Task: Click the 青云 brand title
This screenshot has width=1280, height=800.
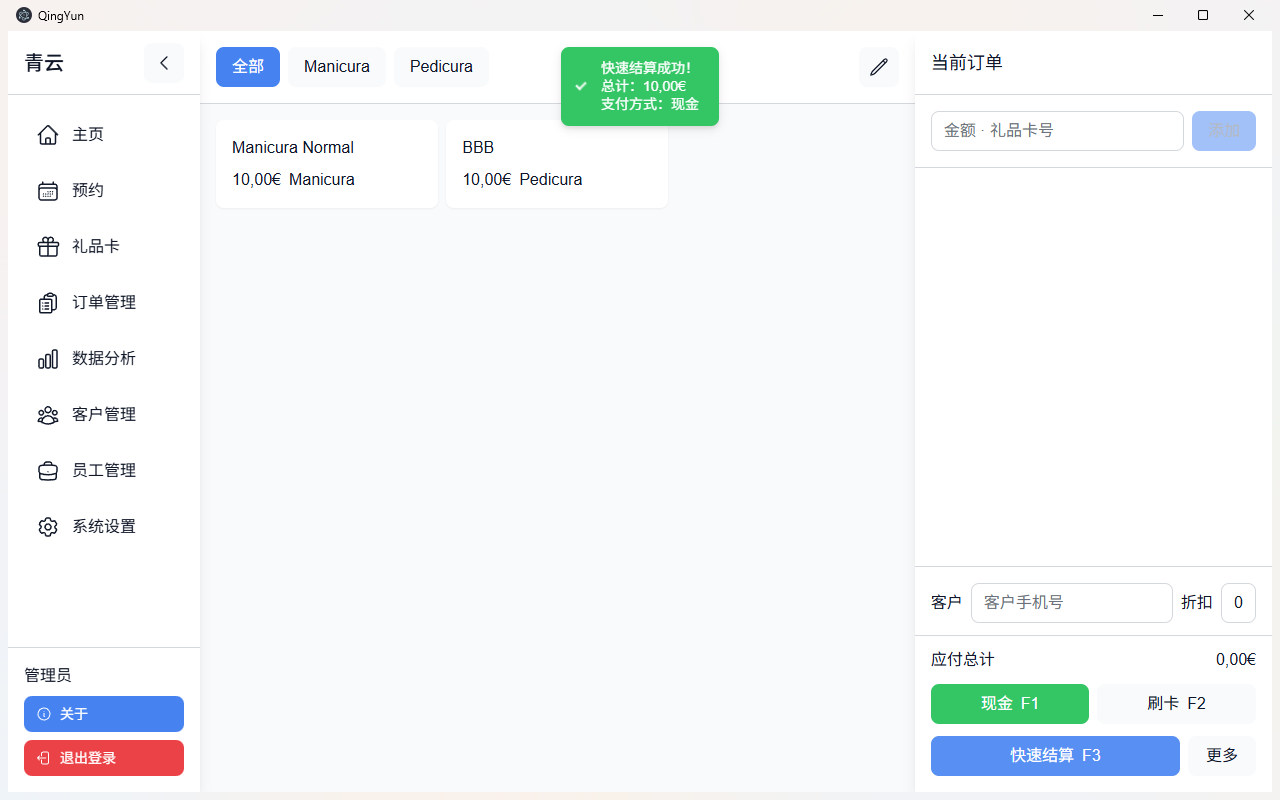Action: coord(44,63)
